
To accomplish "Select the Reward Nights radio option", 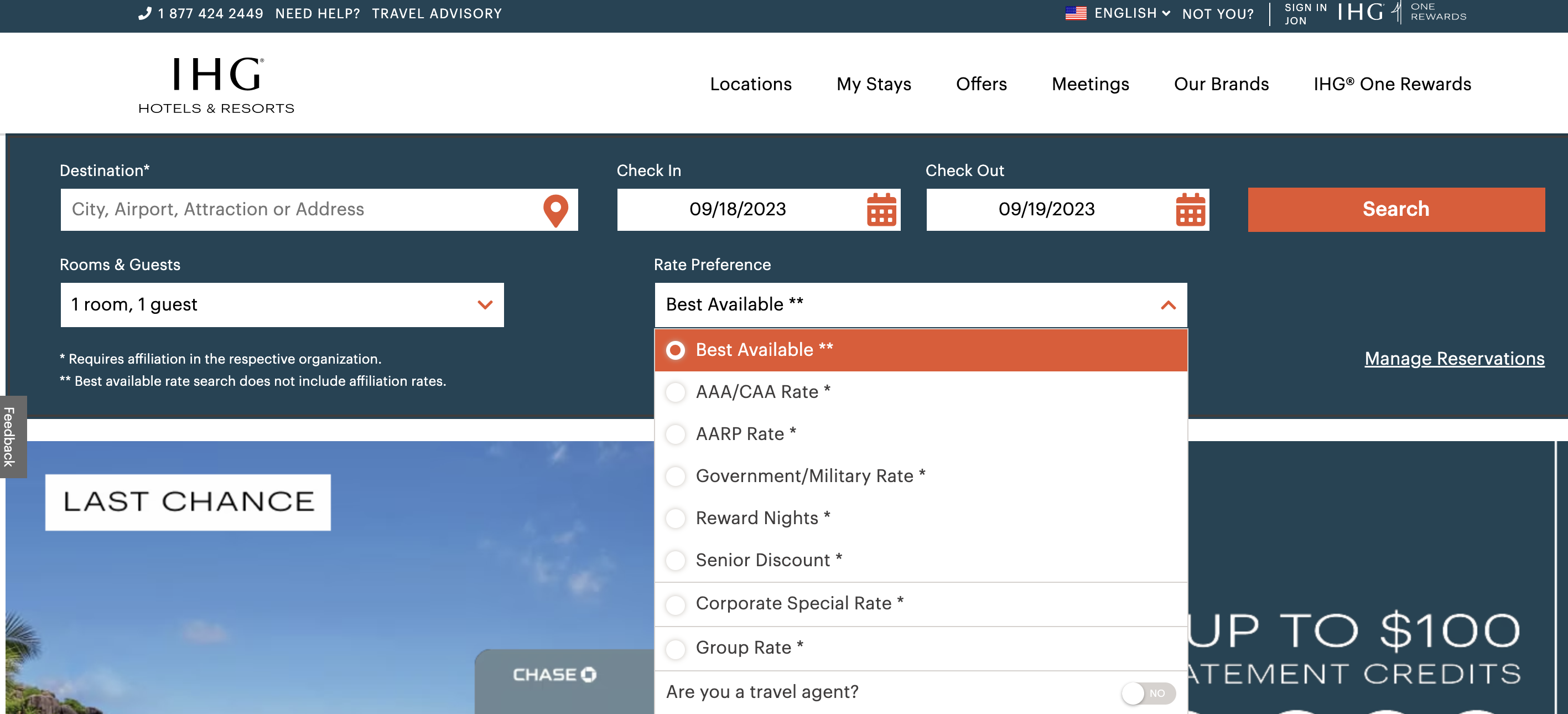I will (675, 518).
